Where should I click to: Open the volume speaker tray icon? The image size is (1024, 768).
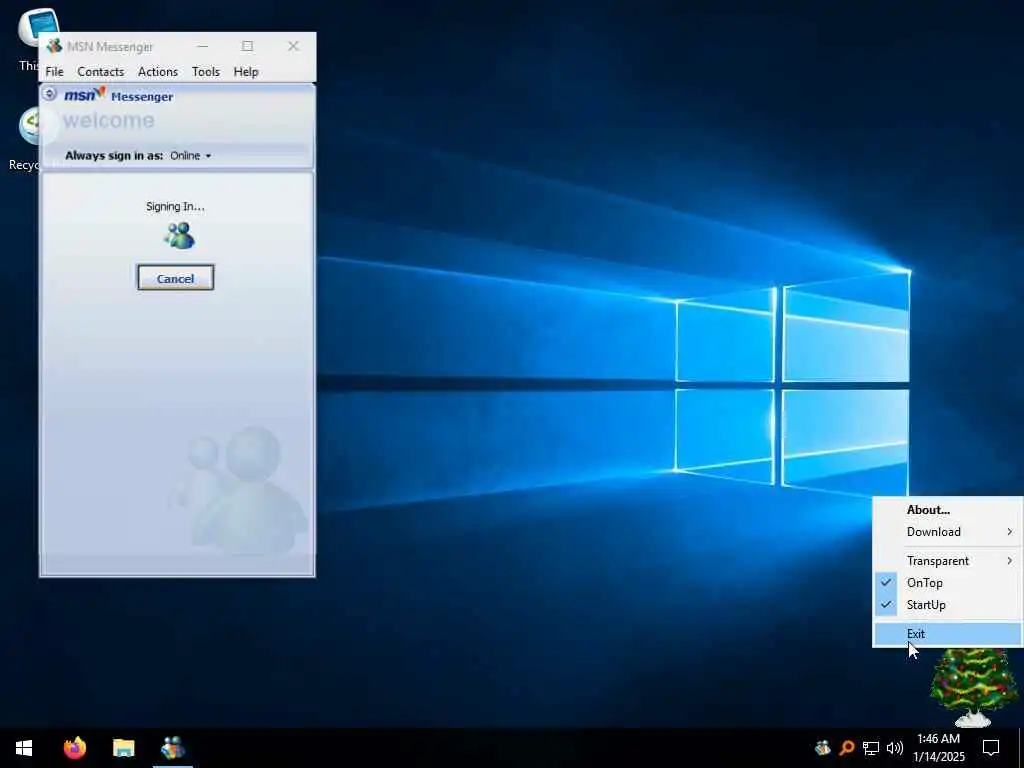click(895, 748)
